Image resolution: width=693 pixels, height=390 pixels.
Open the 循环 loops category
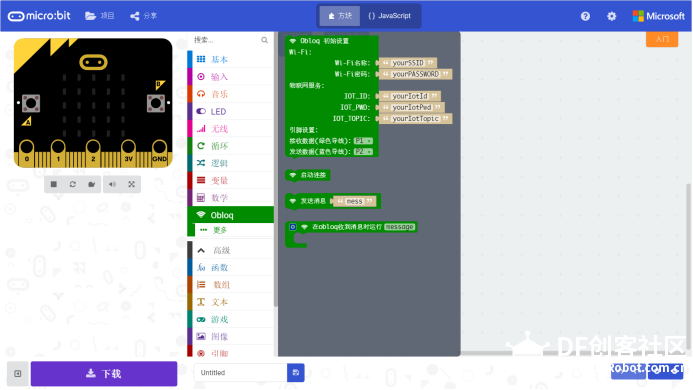click(x=231, y=146)
